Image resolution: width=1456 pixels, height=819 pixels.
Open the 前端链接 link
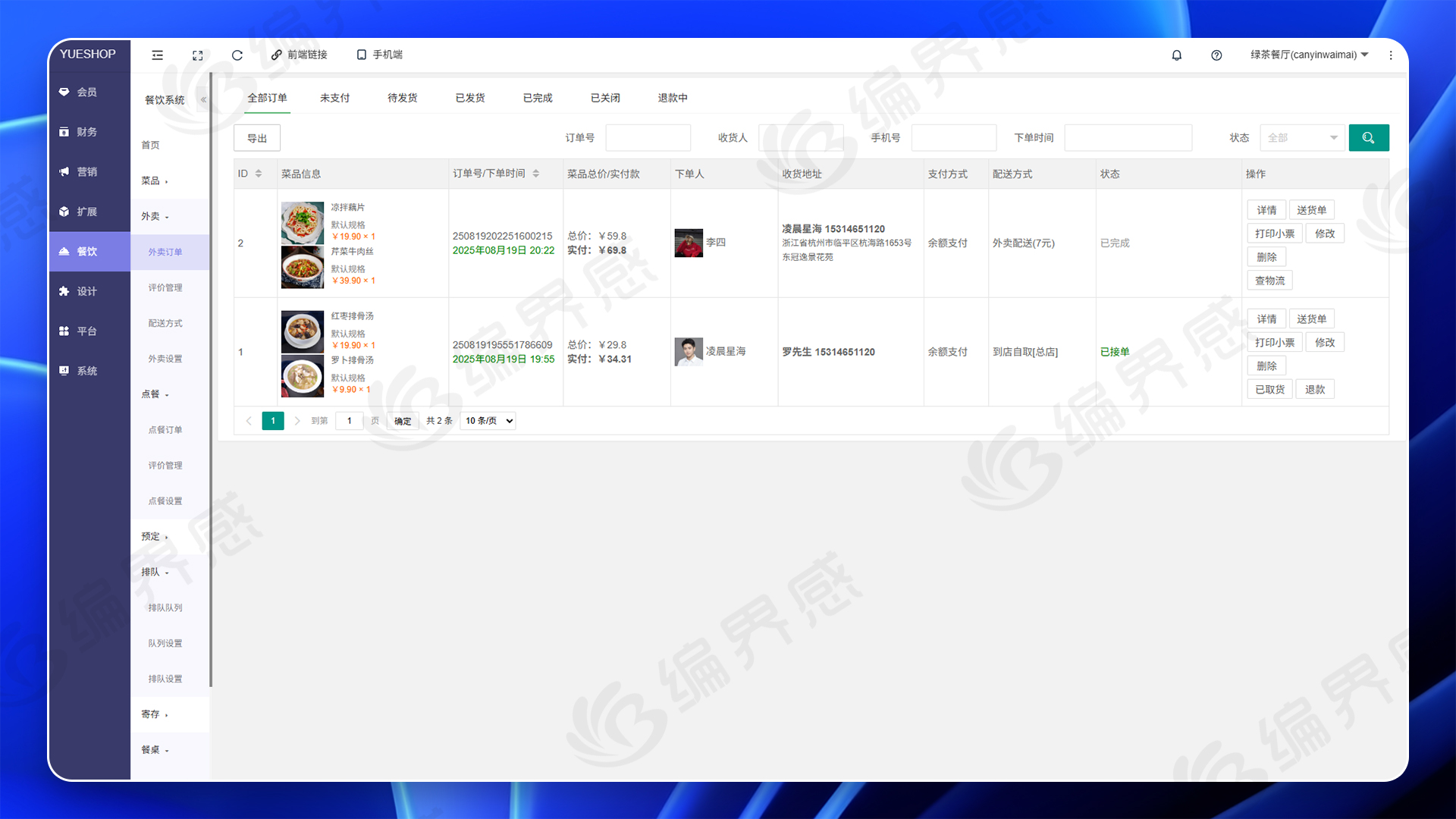pyautogui.click(x=300, y=55)
